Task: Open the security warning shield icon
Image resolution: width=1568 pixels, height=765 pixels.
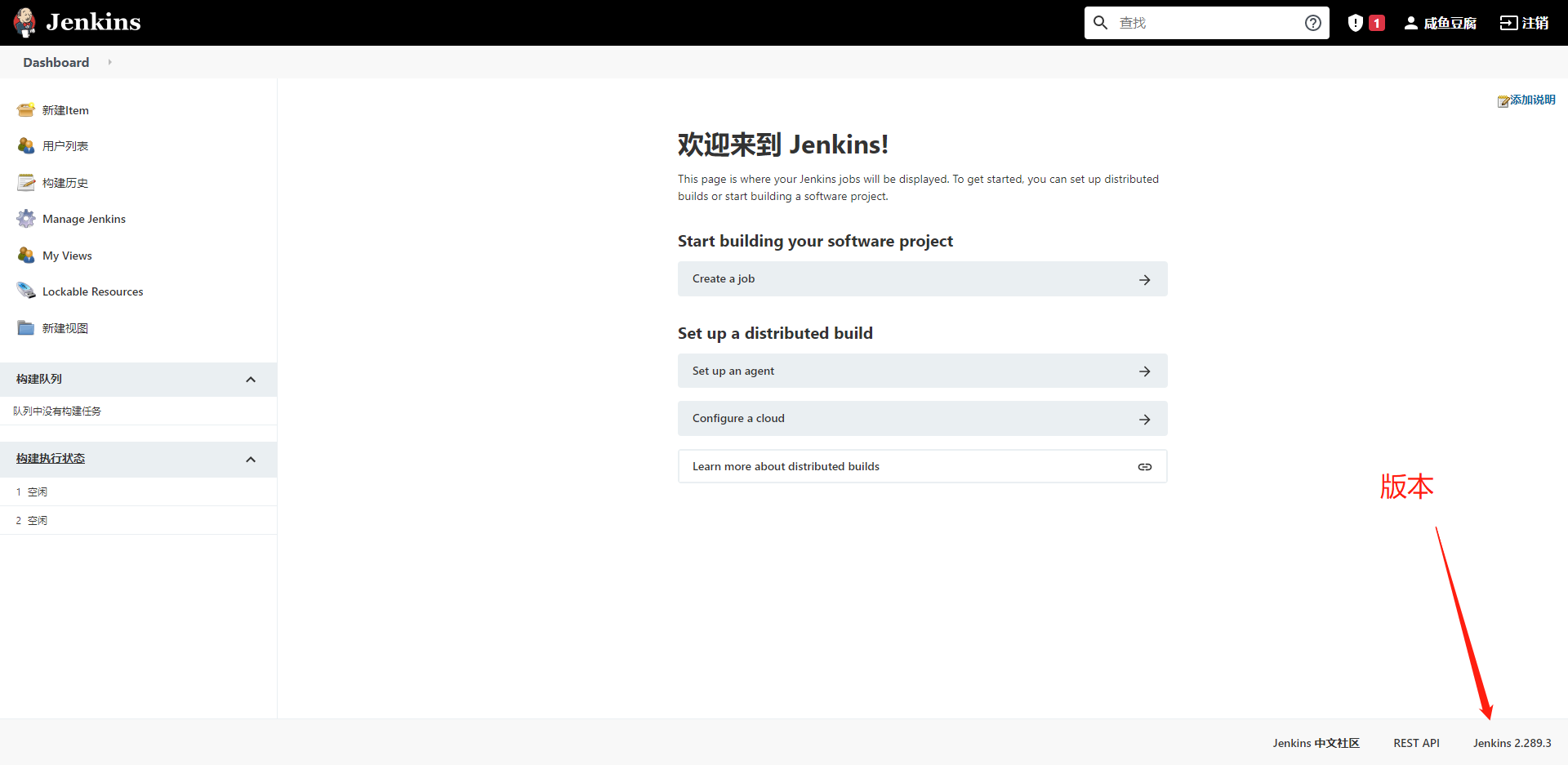Action: point(1356,23)
